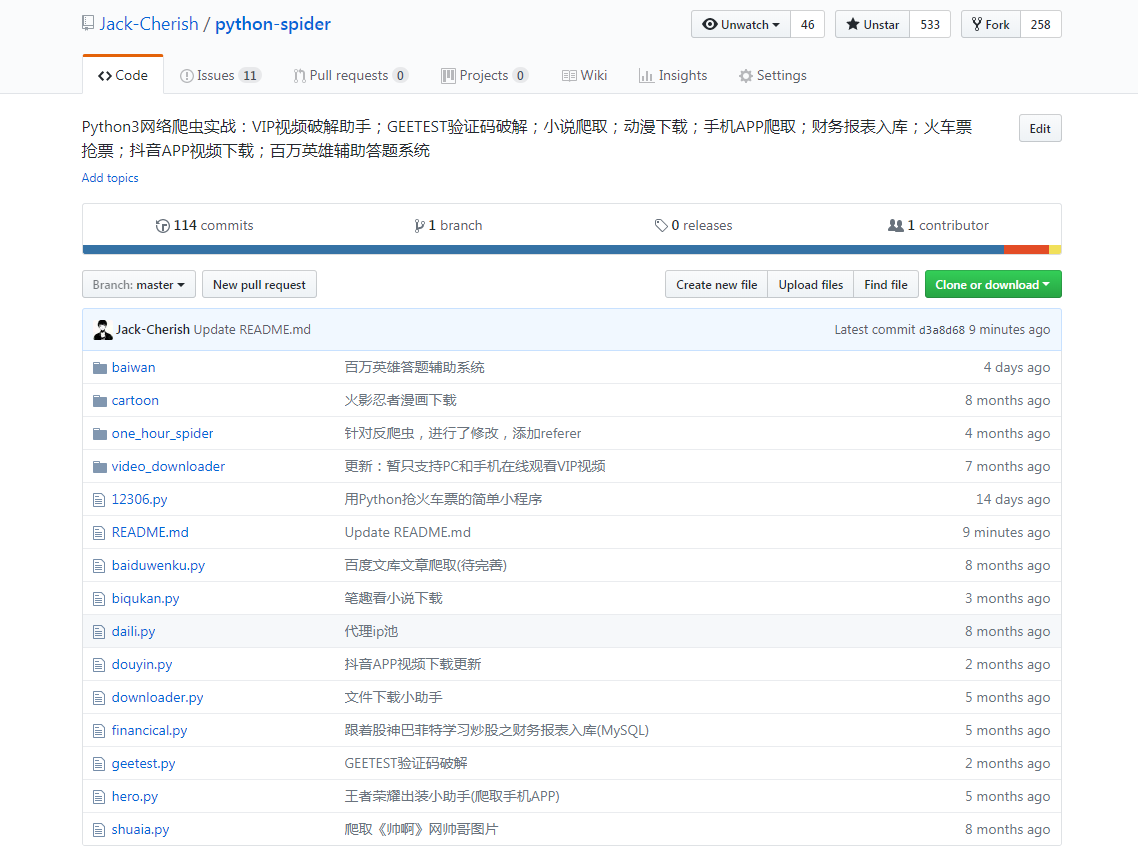Image resolution: width=1138 pixels, height=852 pixels.
Task: Expand the Clone or download menu
Action: pos(993,284)
